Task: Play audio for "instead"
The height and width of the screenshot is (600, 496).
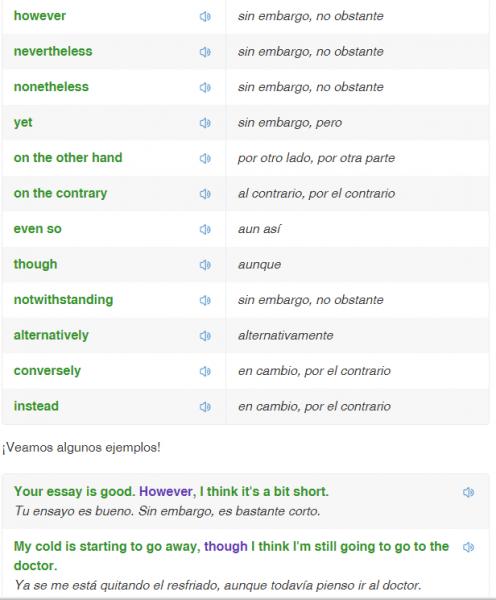Action: pos(205,407)
